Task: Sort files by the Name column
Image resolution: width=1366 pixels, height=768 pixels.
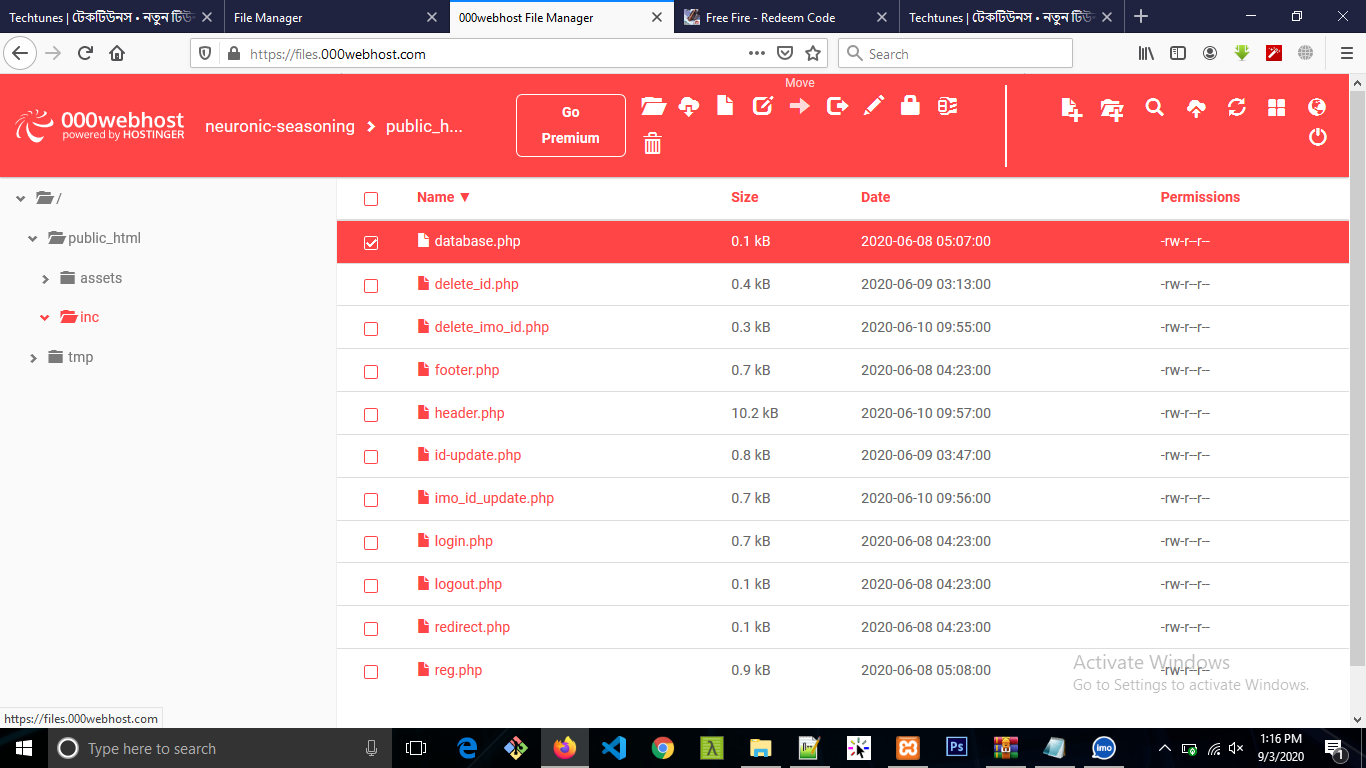Action: click(443, 197)
